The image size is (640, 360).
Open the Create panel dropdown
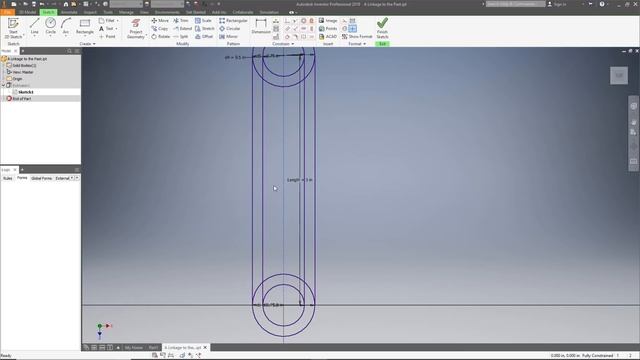click(x=87, y=44)
